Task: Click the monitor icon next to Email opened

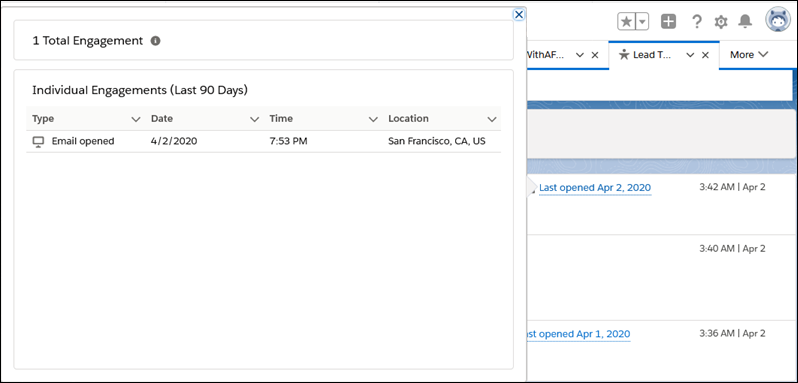Action: coord(39,142)
